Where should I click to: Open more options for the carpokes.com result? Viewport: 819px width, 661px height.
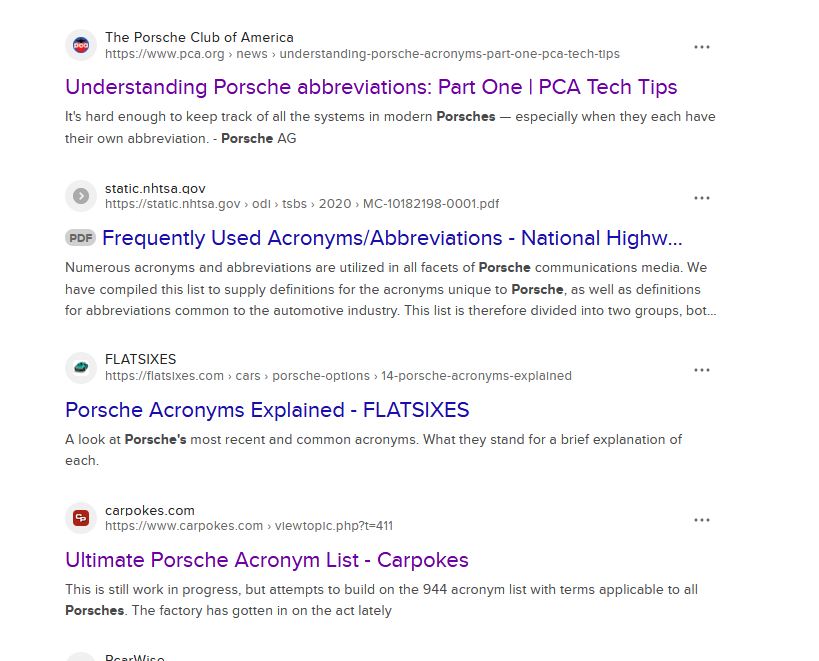click(701, 520)
